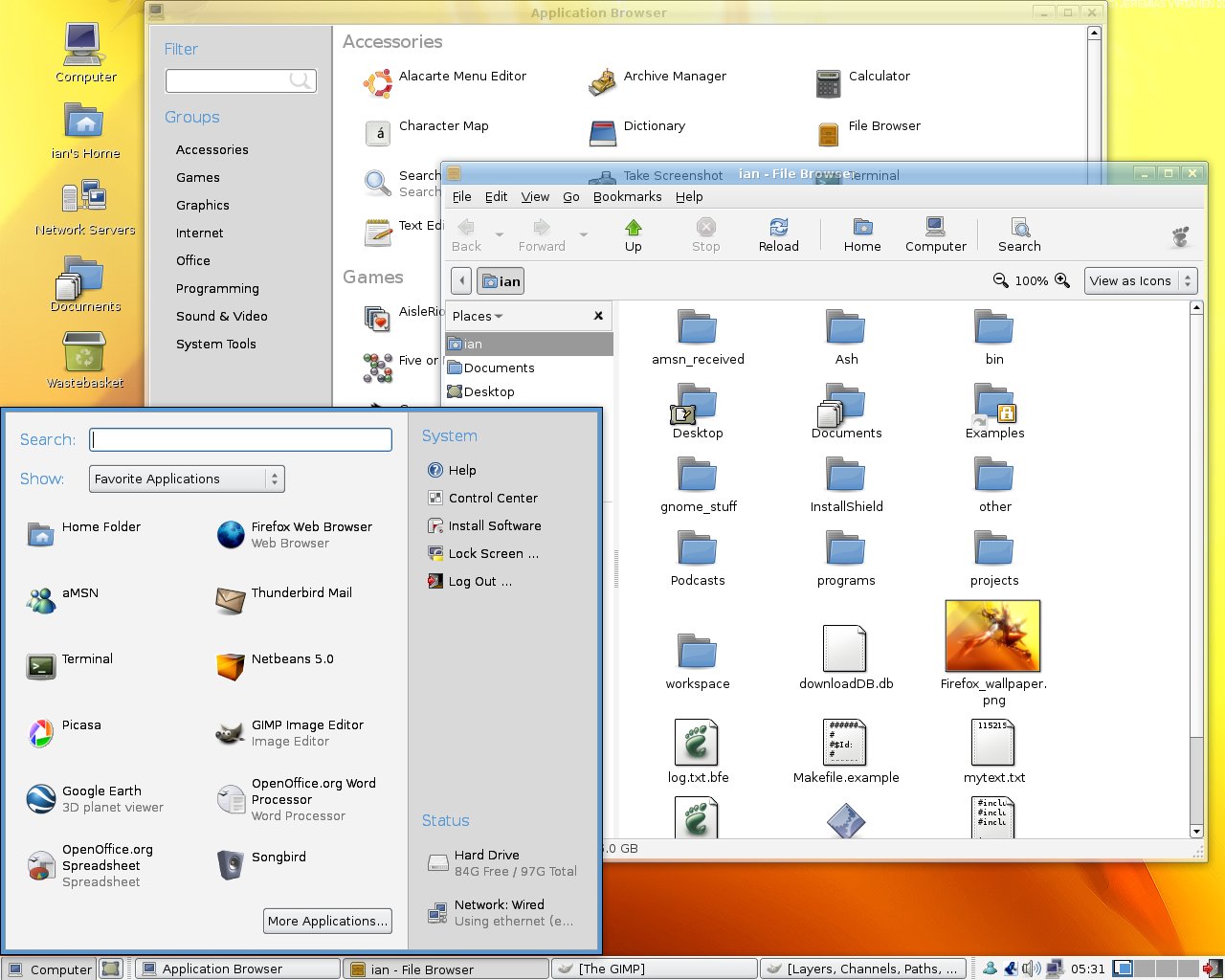The image size is (1225, 980).
Task: Click the Up arrow toolbar icon
Action: [633, 228]
